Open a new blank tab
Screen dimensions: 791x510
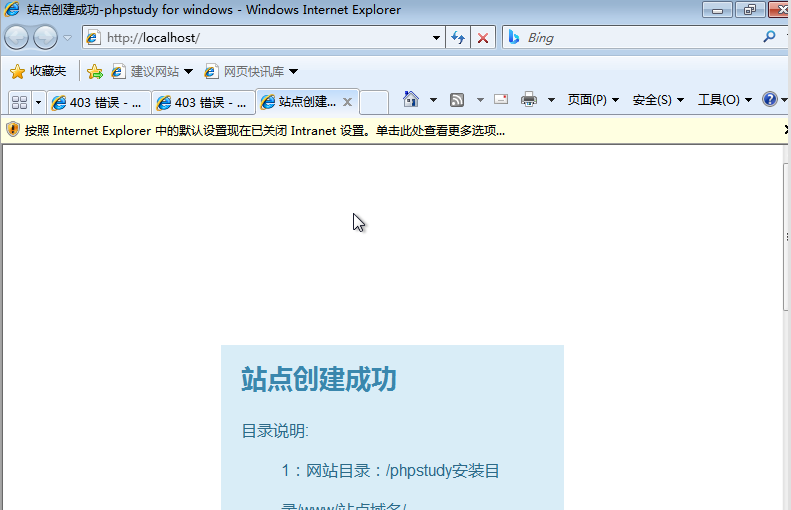point(374,102)
